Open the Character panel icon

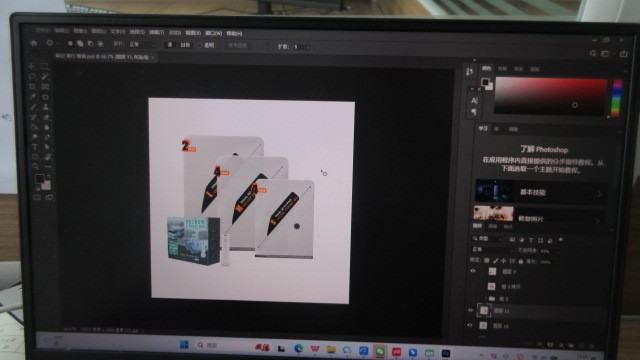(x=474, y=100)
